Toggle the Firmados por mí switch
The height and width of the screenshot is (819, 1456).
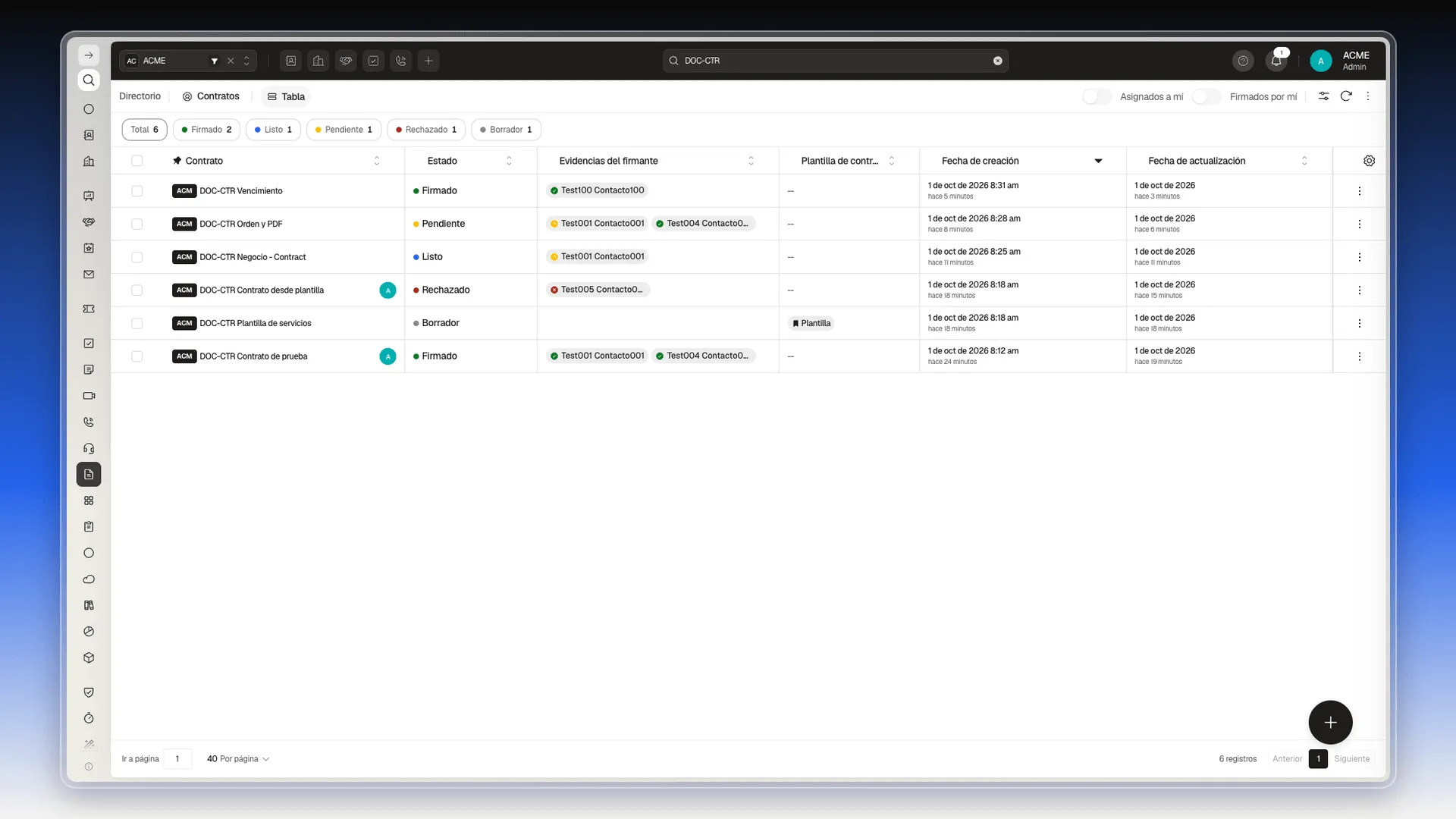click(1207, 96)
